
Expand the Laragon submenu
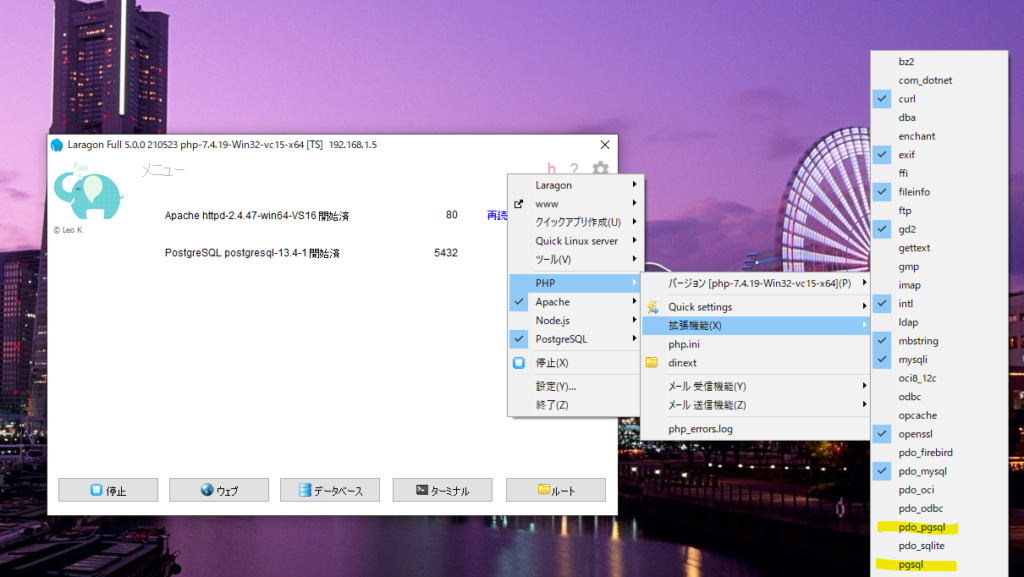(575, 185)
